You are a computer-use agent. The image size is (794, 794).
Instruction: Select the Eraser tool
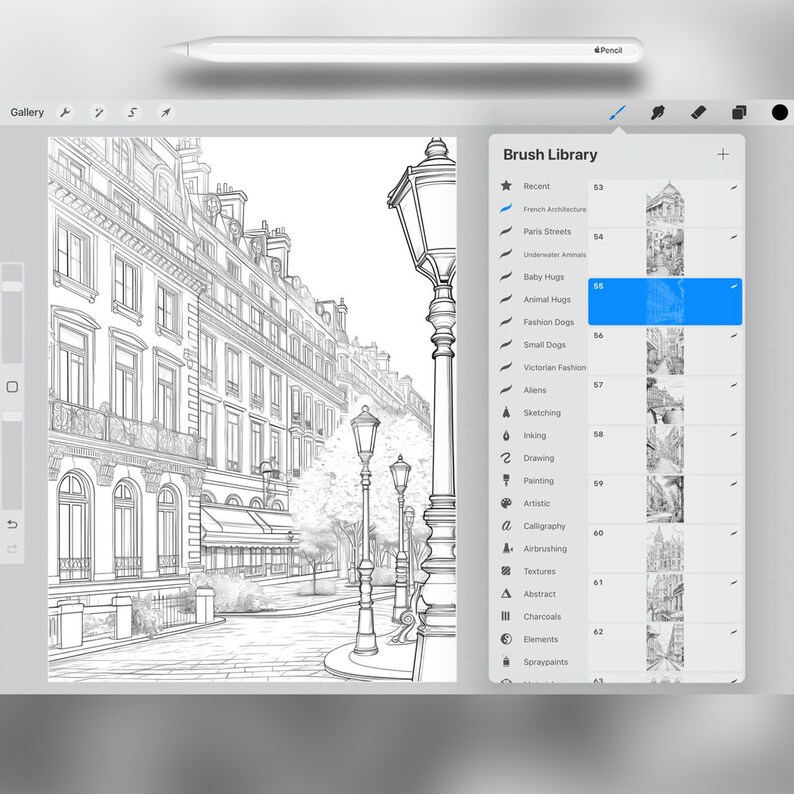698,112
